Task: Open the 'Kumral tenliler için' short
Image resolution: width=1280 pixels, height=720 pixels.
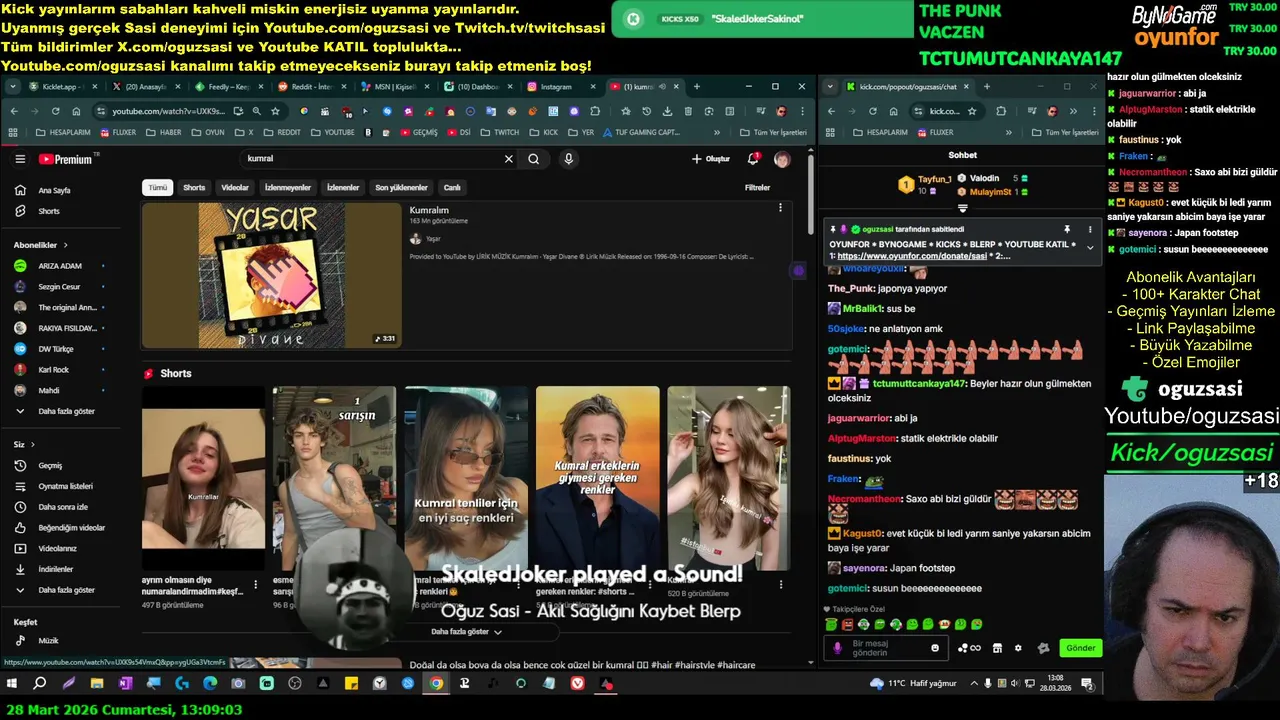Action: pos(467,478)
